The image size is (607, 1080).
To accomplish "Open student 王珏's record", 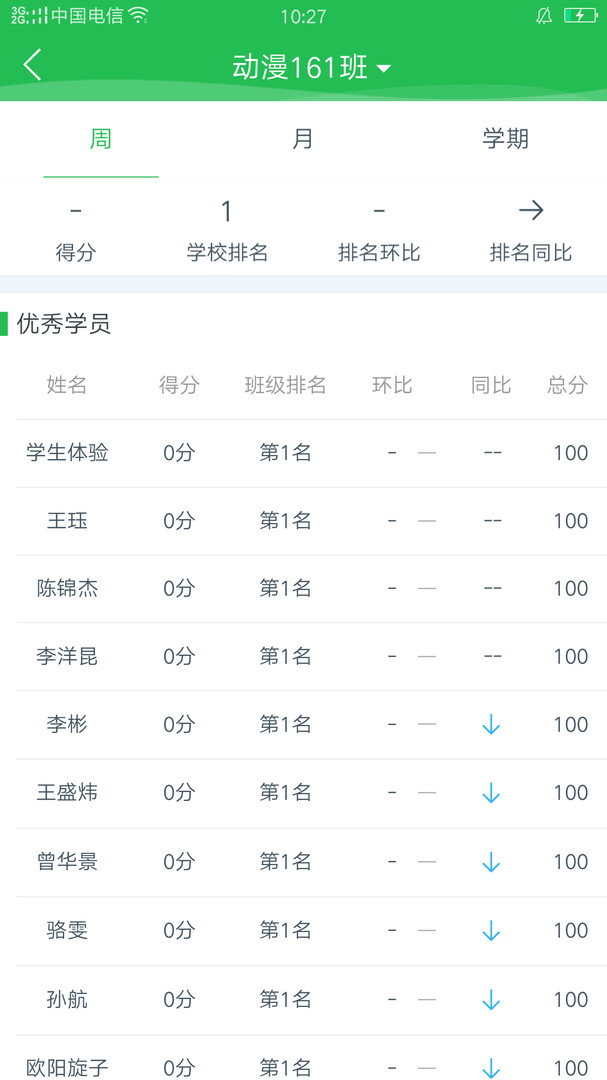I will click(x=67, y=521).
